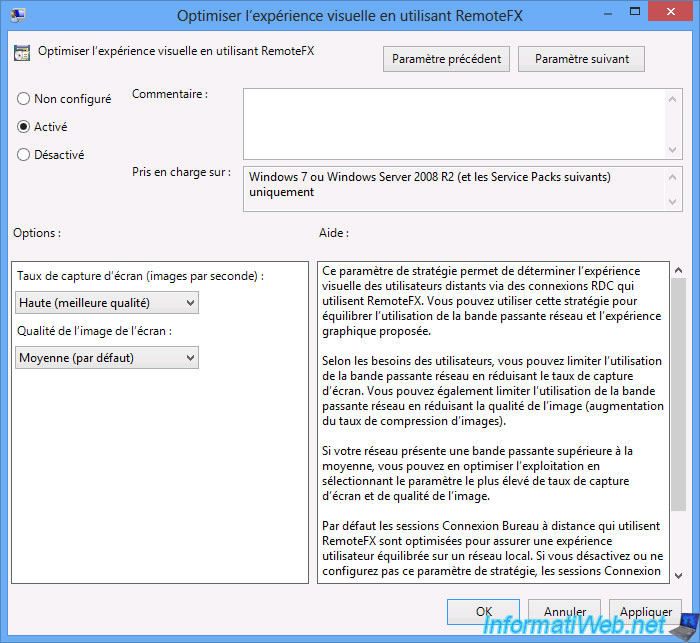Click Pris en charge sur scroll up arrow
This screenshot has width=700, height=643.
click(673, 177)
